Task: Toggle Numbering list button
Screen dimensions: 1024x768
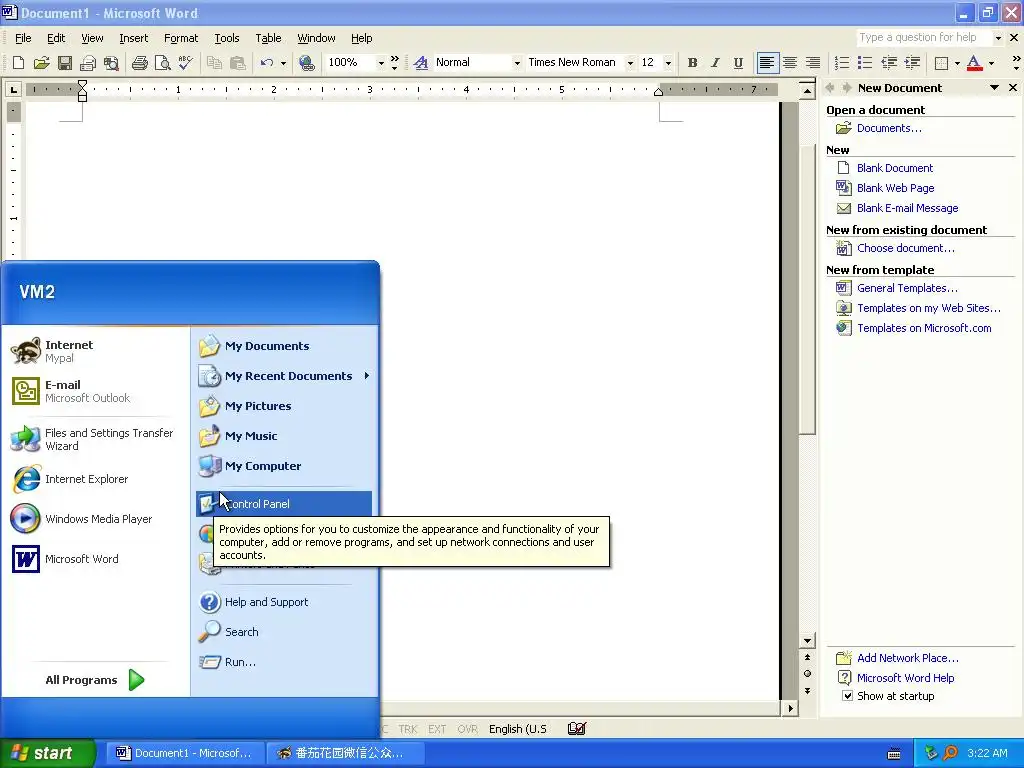Action: (842, 63)
